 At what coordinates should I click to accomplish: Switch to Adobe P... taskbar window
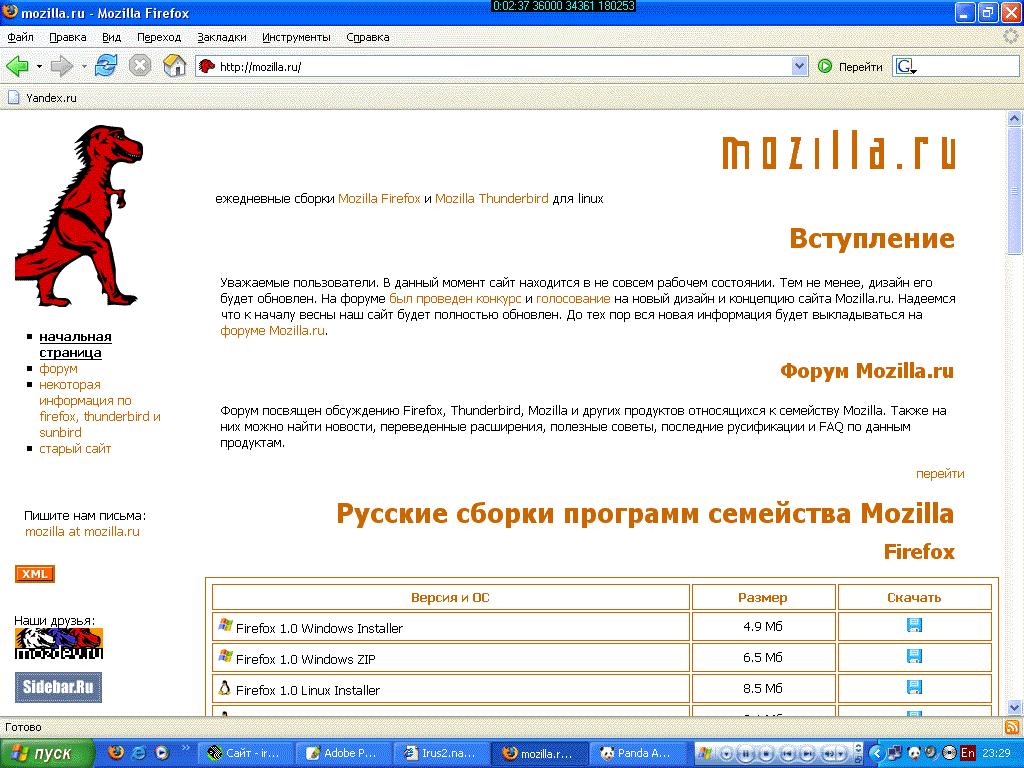(344, 753)
